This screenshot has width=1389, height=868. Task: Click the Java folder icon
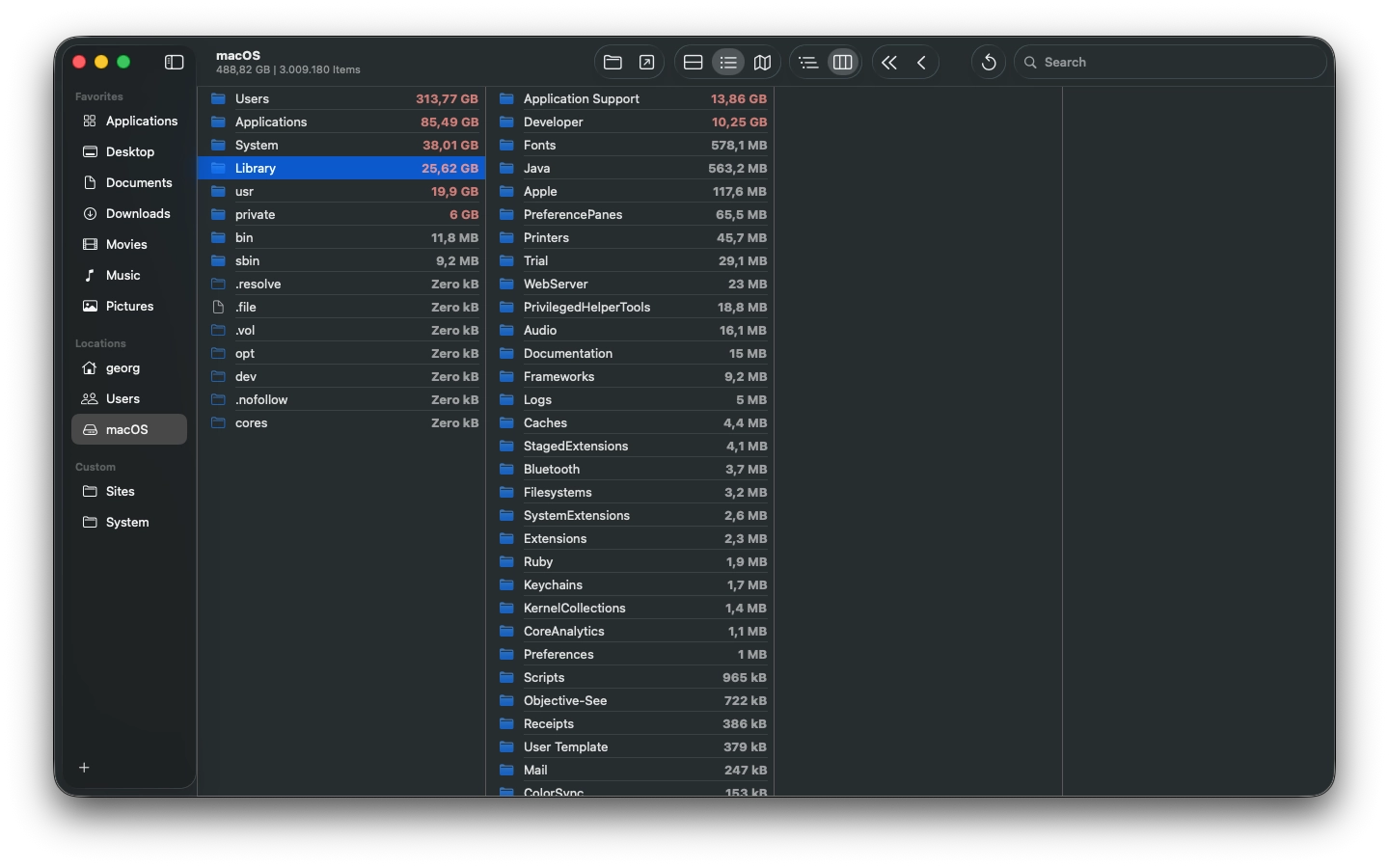point(506,168)
